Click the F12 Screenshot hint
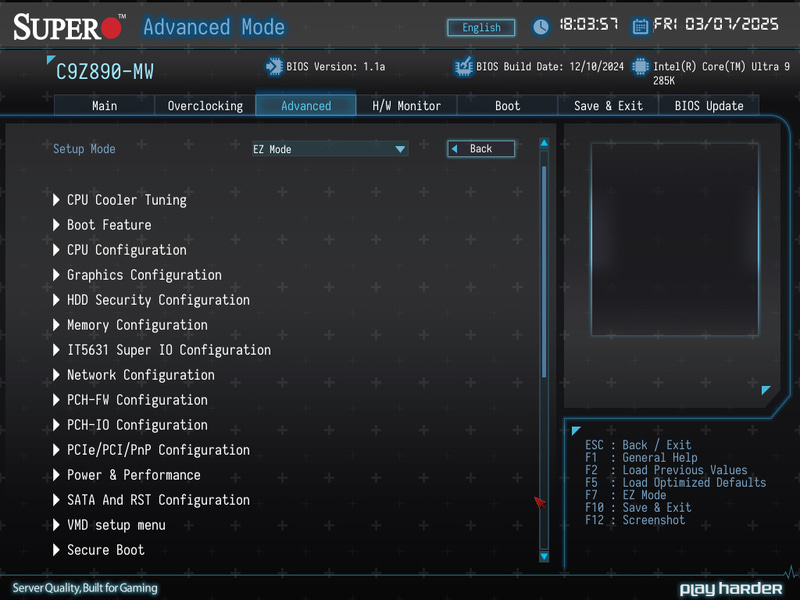 click(x=635, y=520)
